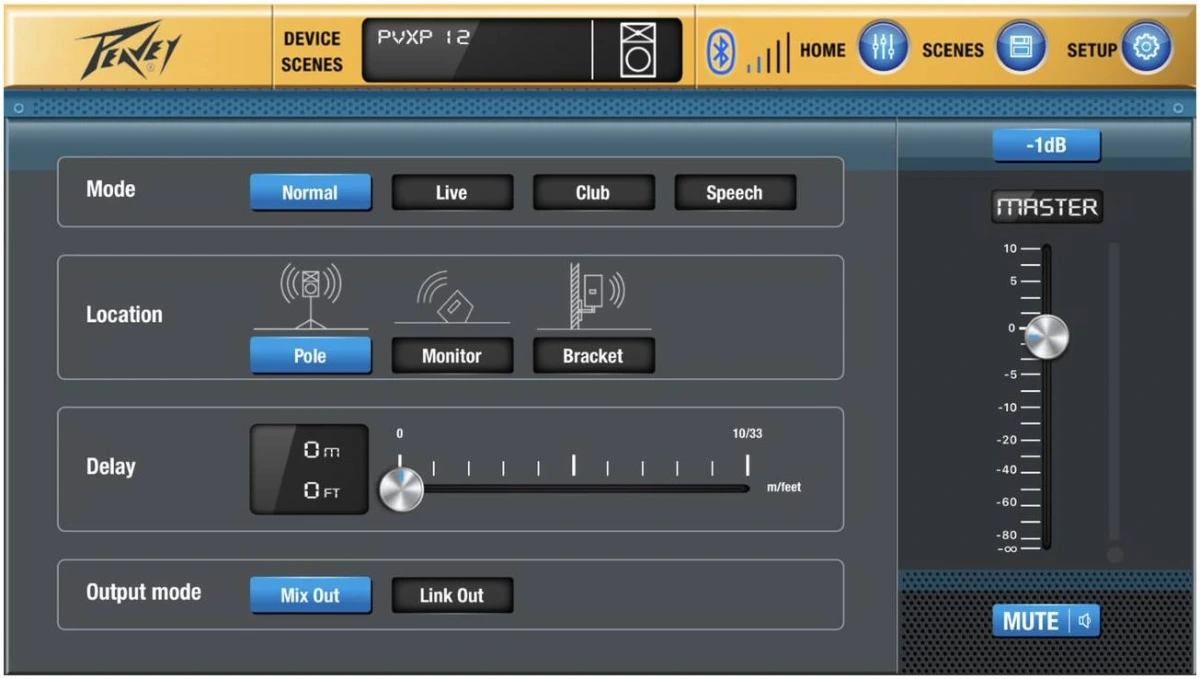Select Live mode
Image resolution: width=1200 pixels, height=679 pixels.
click(x=452, y=193)
